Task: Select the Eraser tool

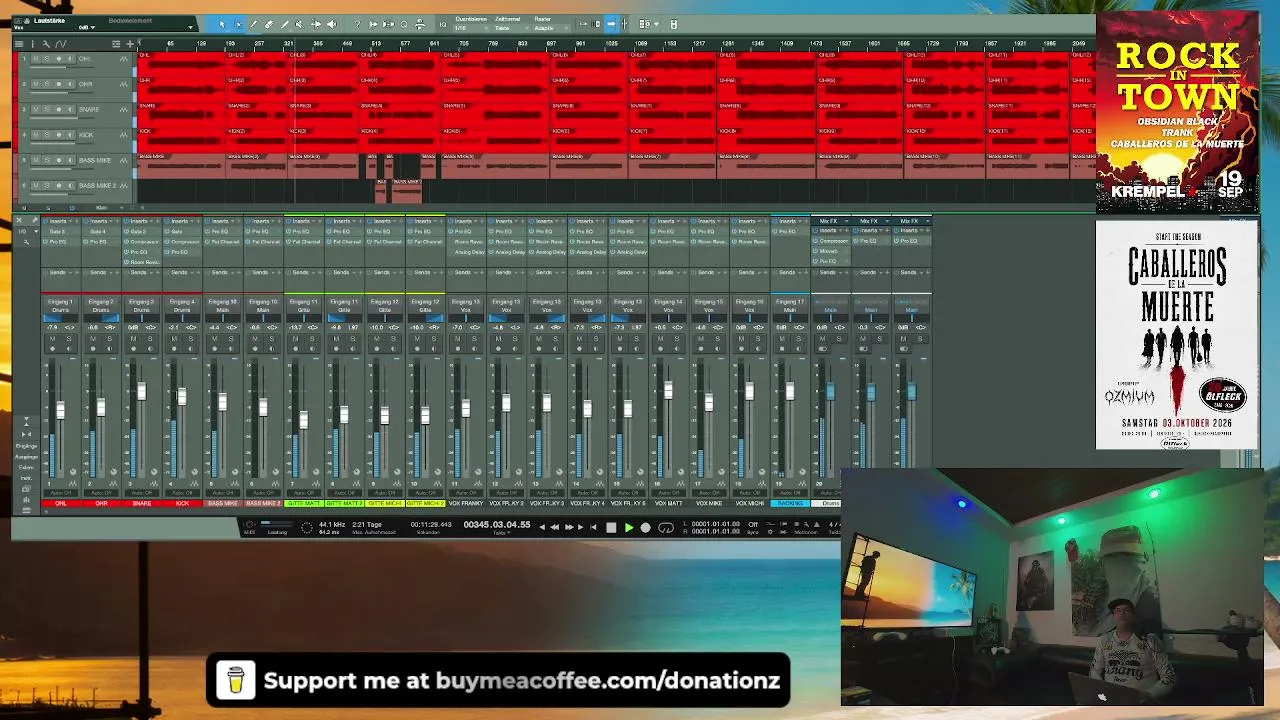Action: coord(269,25)
